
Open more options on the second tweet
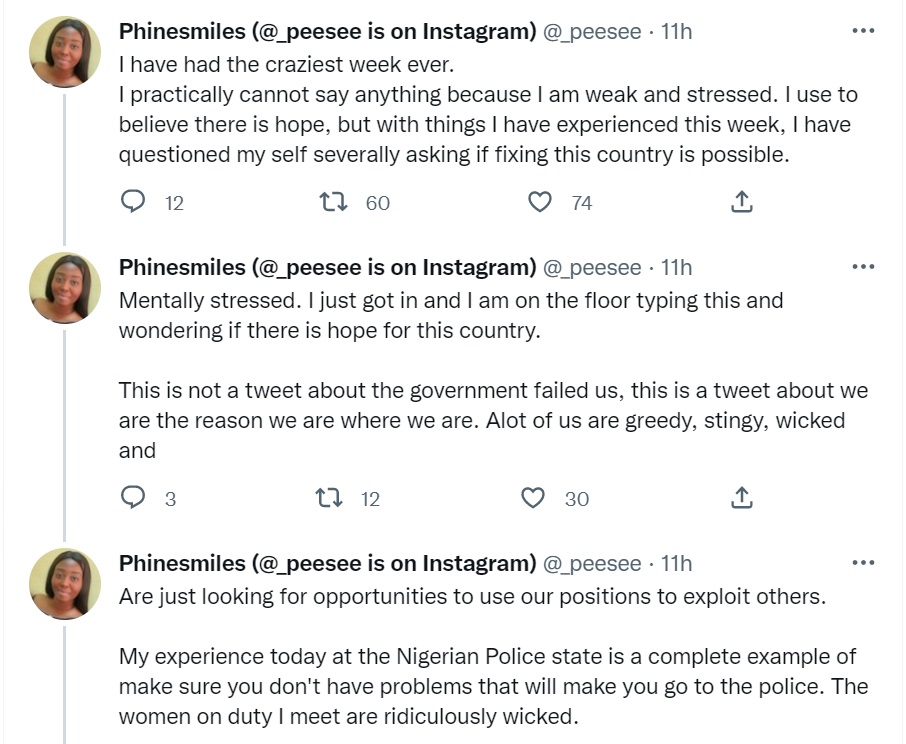pos(862,267)
